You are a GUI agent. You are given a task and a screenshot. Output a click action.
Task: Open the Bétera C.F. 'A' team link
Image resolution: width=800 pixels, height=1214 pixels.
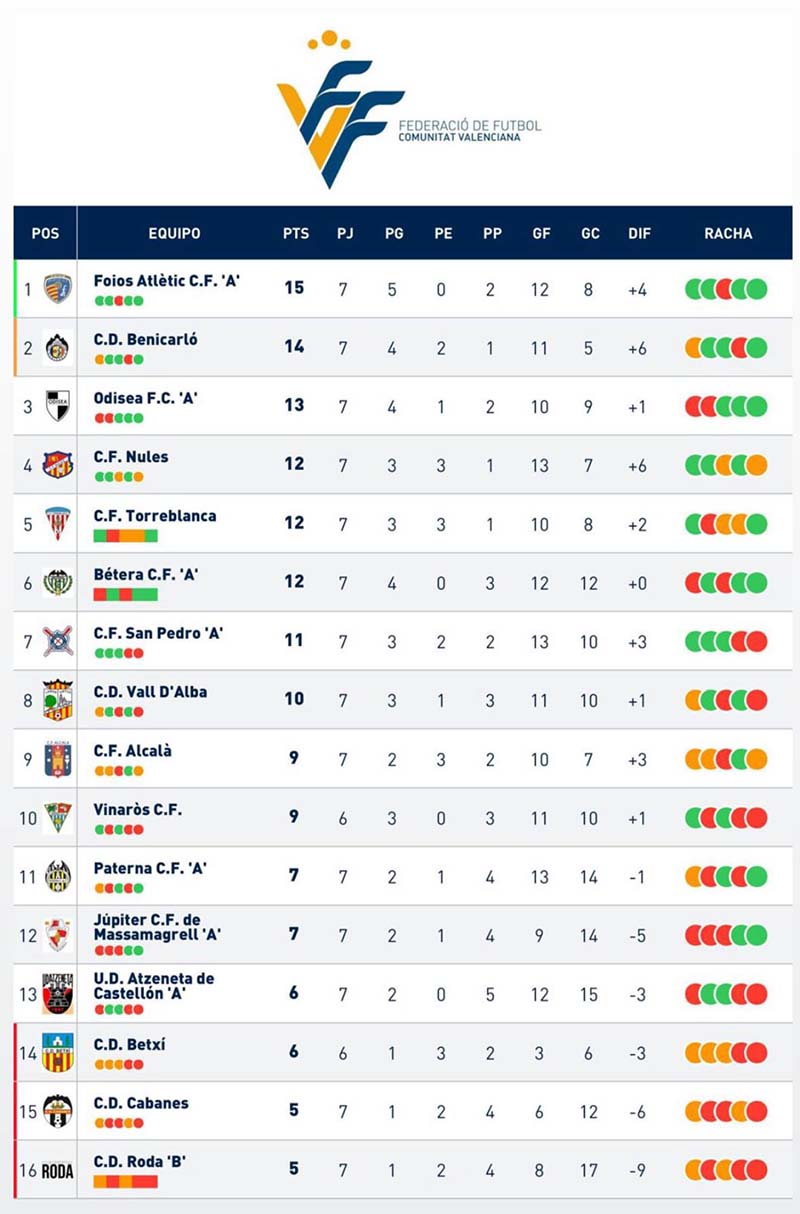tap(146, 574)
